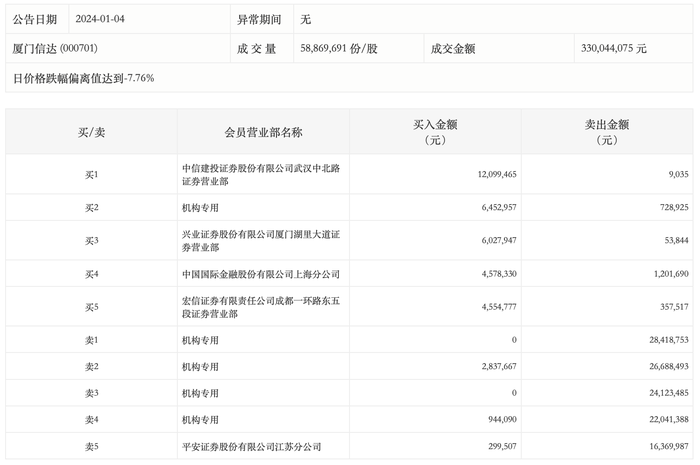This screenshot has width=700, height=465.
Task: Select buy amount 6,452,957
Action: click(499, 208)
